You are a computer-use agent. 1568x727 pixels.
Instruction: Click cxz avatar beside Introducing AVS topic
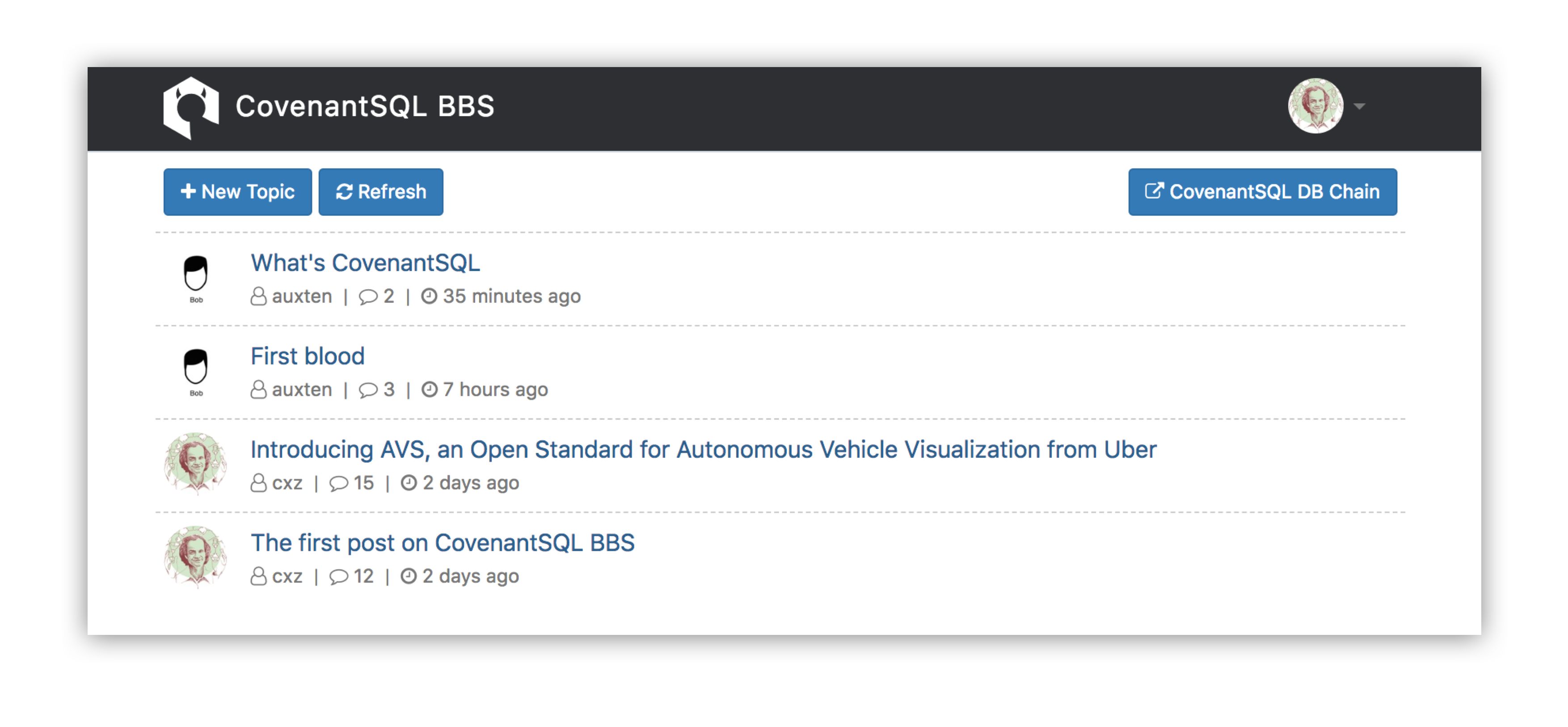pyautogui.click(x=195, y=464)
